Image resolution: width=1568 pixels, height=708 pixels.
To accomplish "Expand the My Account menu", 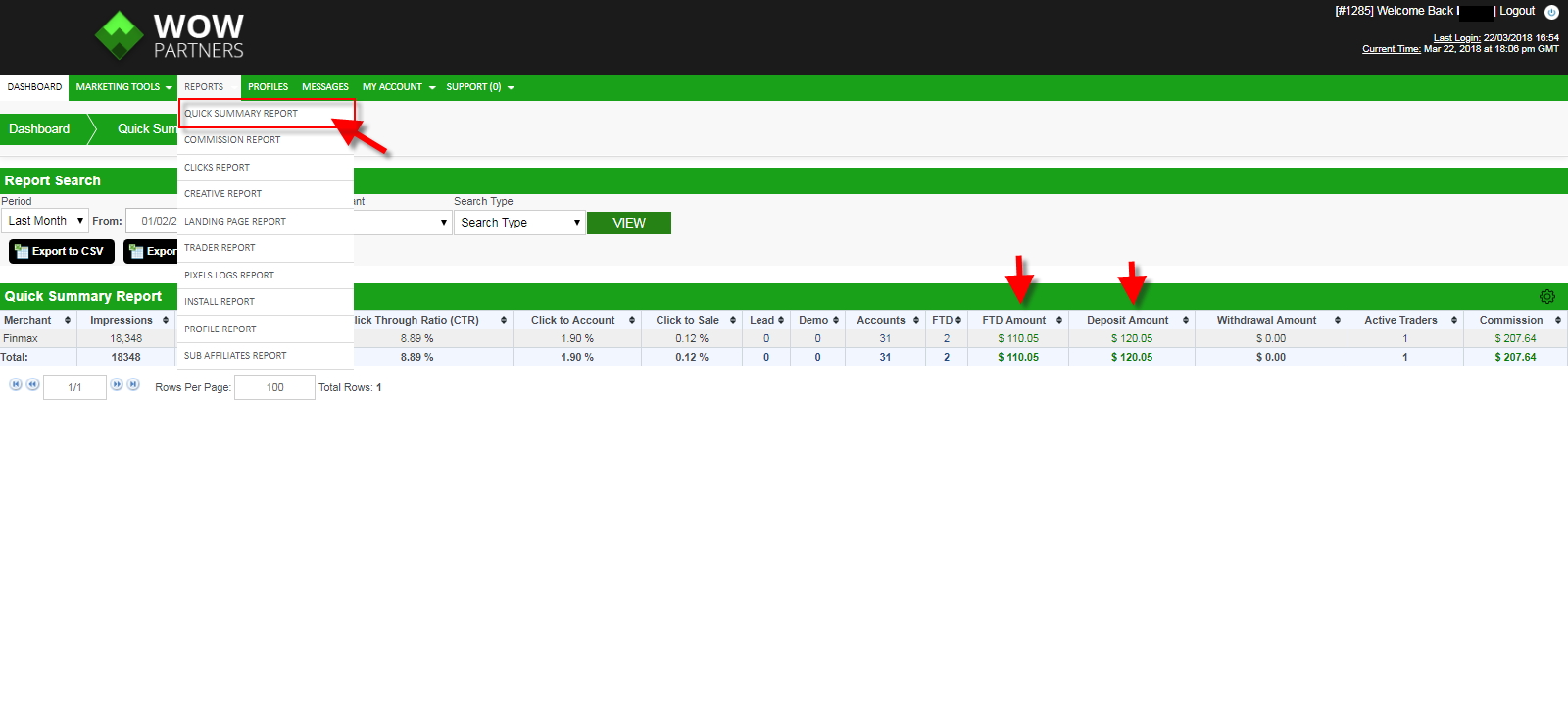I will [x=398, y=87].
